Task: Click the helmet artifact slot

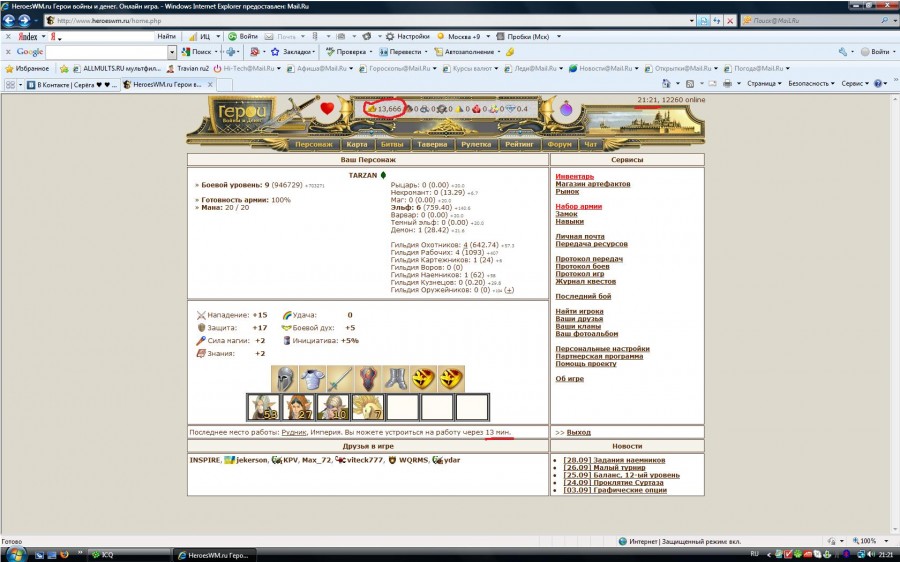Action: point(285,379)
